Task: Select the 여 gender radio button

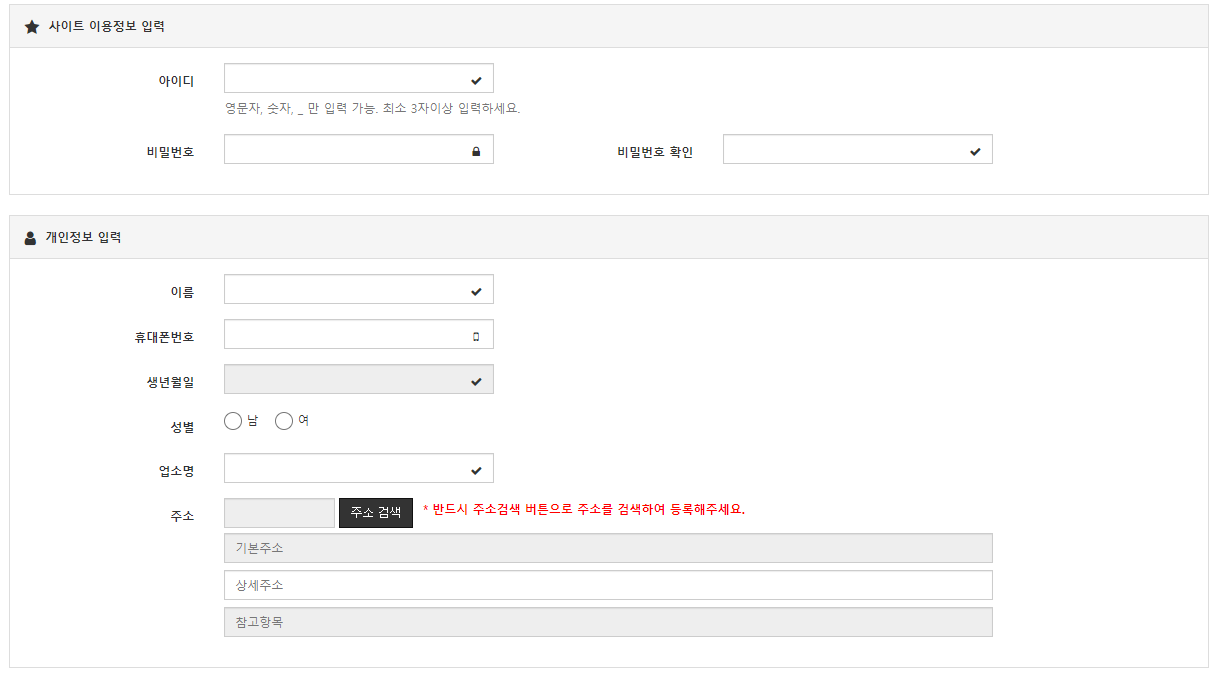Action: tap(284, 420)
